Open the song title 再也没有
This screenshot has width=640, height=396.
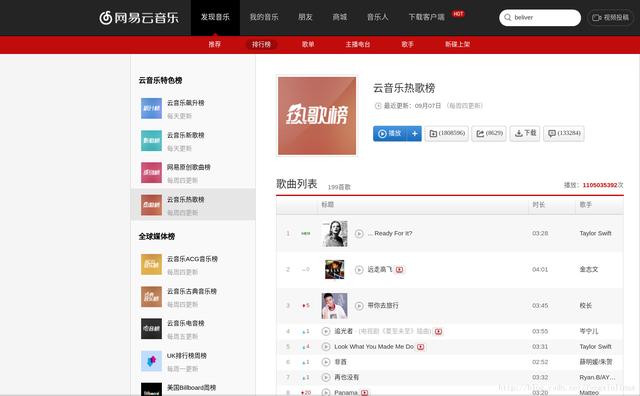pyautogui.click(x=347, y=377)
